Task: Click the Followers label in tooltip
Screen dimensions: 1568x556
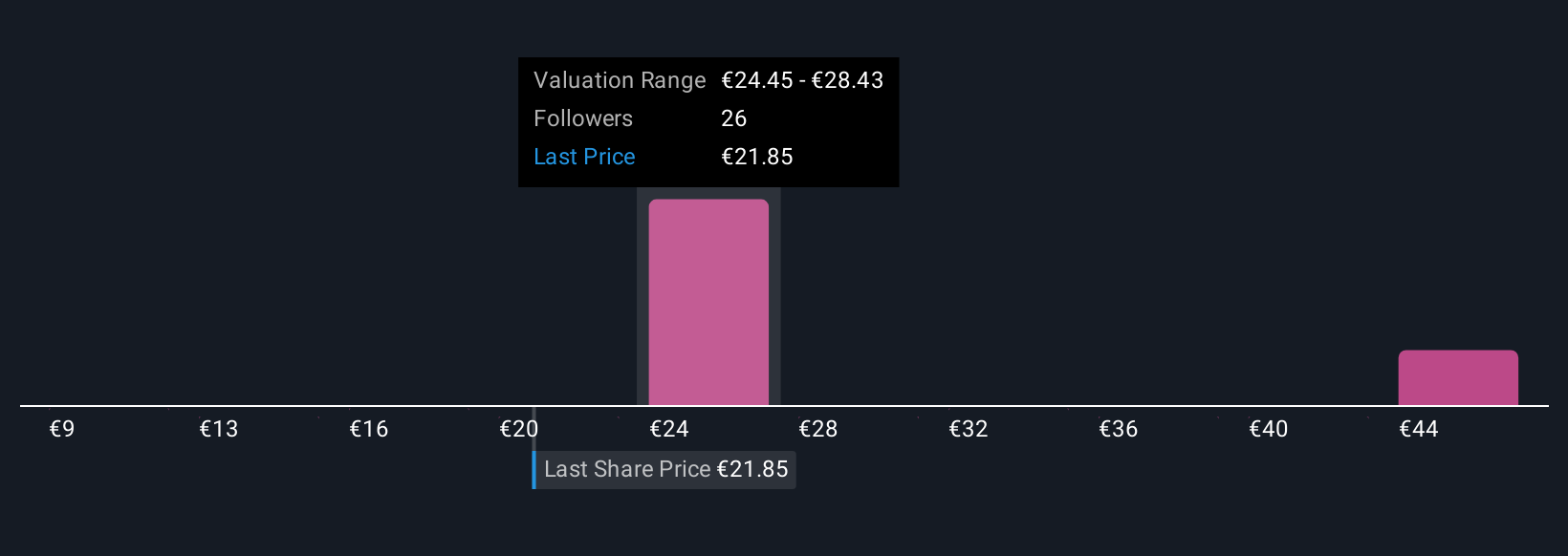Action: [x=583, y=118]
